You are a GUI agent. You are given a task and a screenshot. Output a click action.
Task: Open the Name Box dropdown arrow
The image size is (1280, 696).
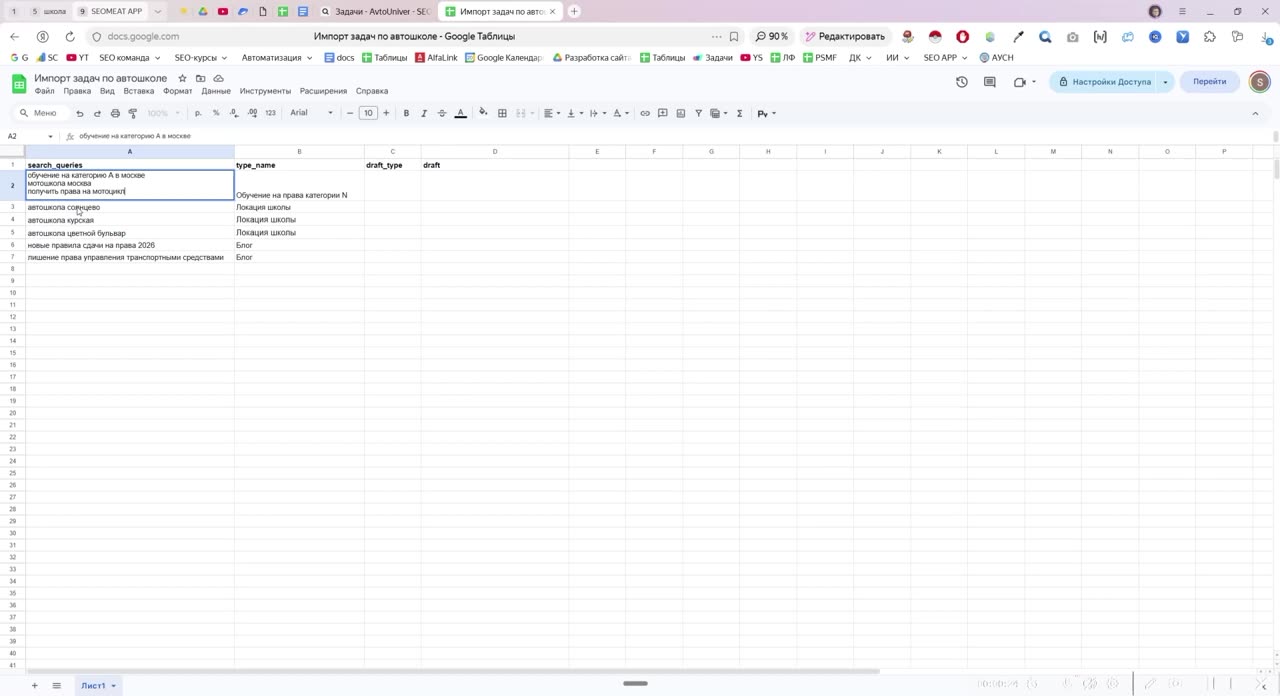tap(50, 136)
